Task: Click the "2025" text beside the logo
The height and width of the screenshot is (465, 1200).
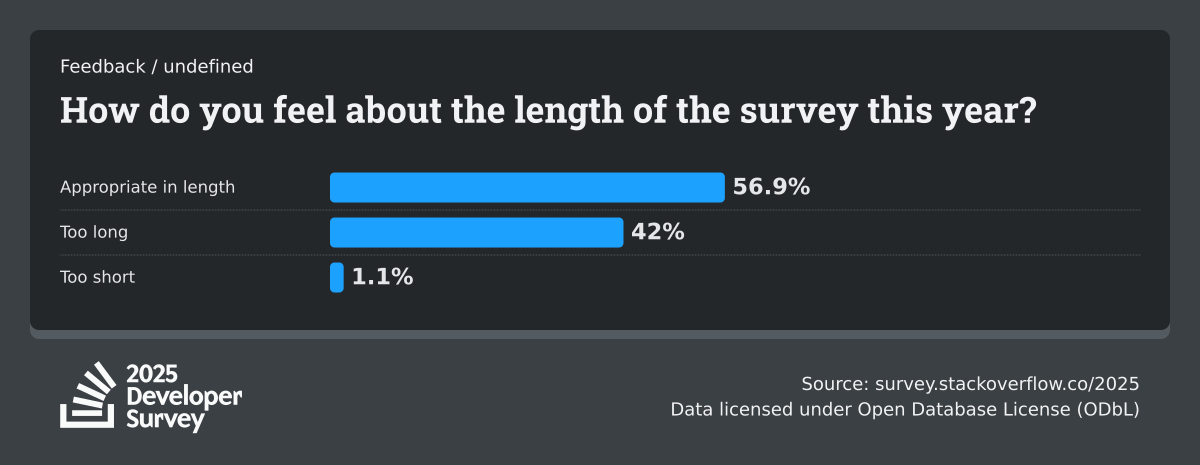Action: 152,374
